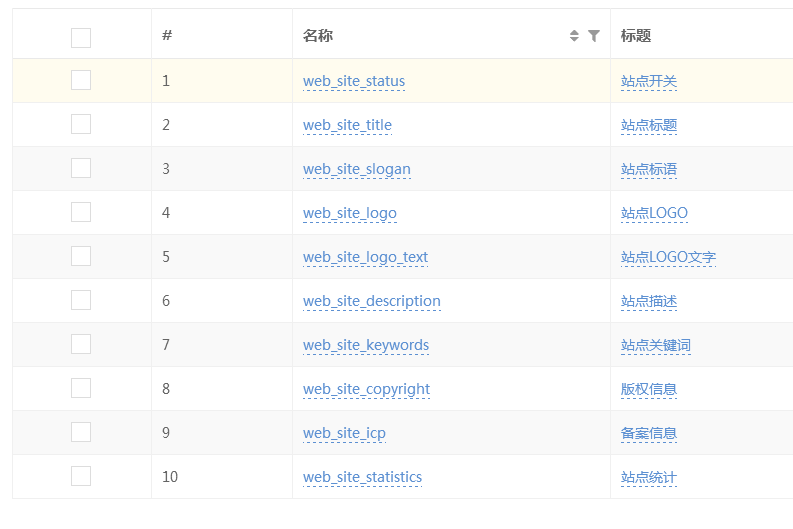Edit the web_site_title name
This screenshot has width=793, height=529.
click(347, 125)
